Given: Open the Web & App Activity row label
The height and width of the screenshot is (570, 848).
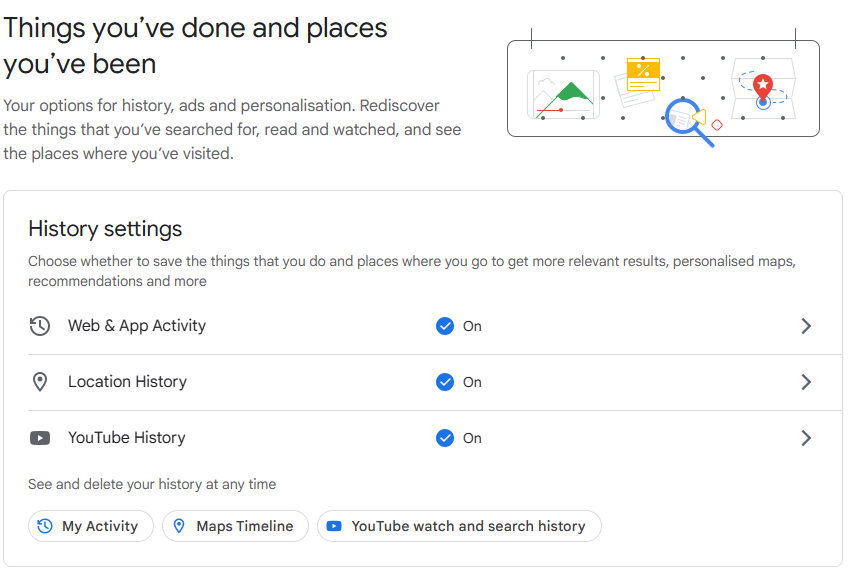Looking at the screenshot, I should point(137,326).
